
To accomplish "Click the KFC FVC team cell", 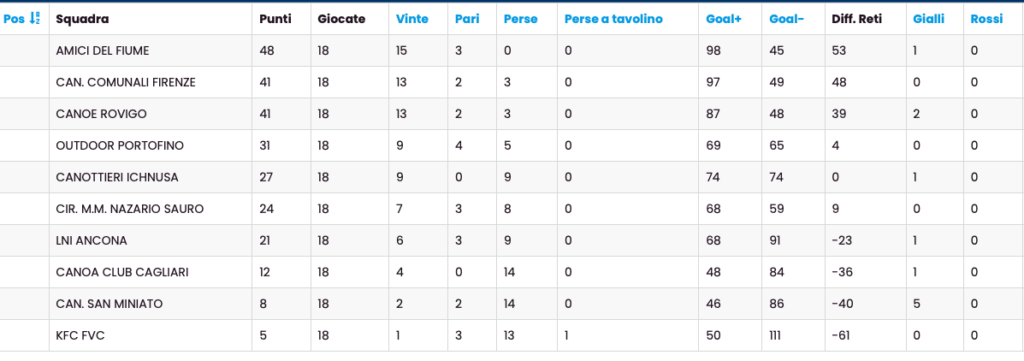I will pyautogui.click(x=150, y=336).
